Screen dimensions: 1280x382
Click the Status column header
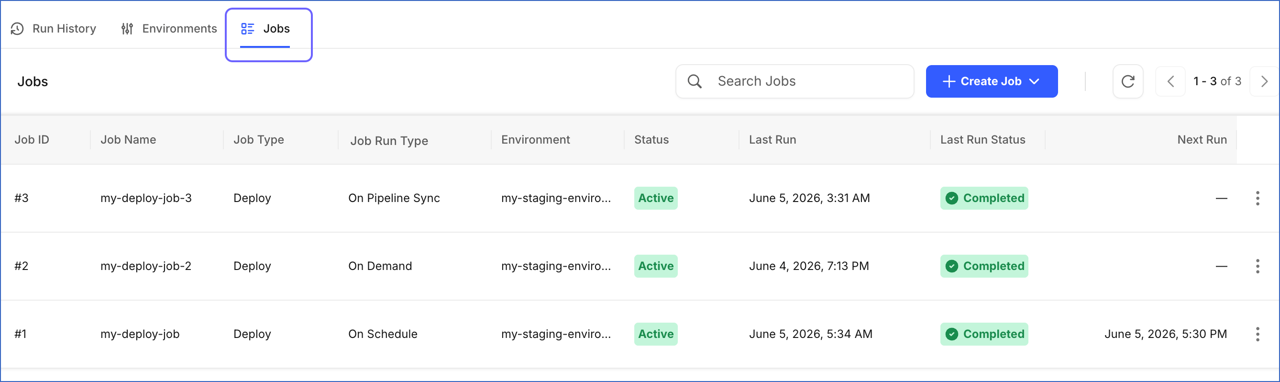click(x=651, y=140)
